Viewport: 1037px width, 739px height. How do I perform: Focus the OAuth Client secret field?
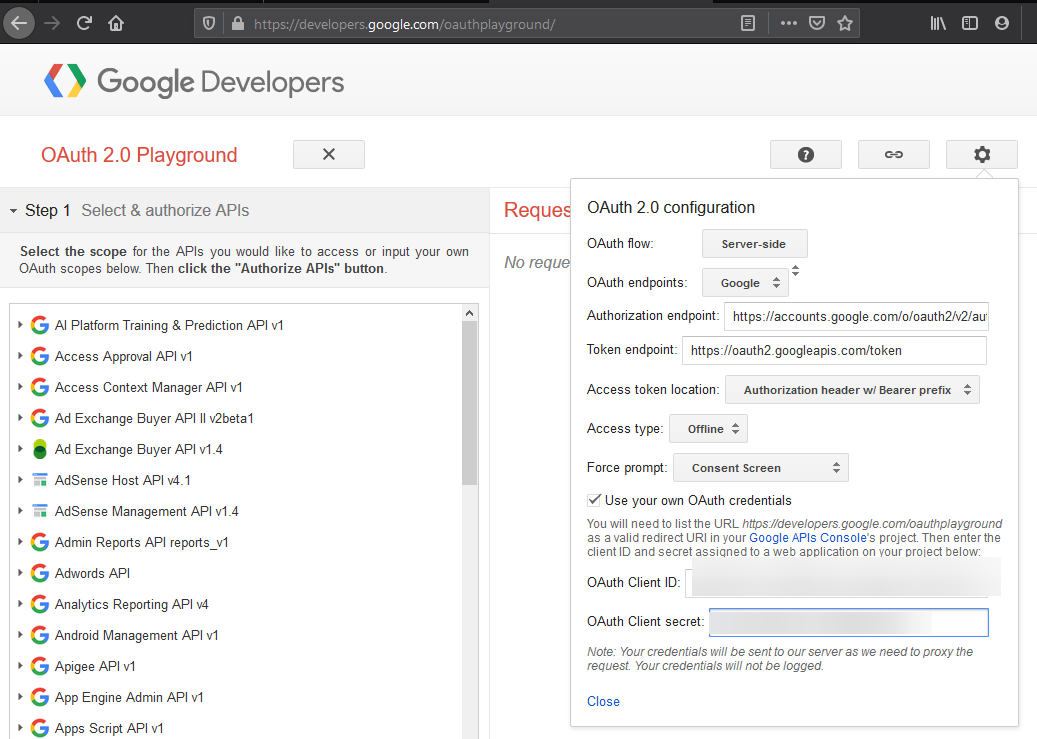pyautogui.click(x=849, y=623)
